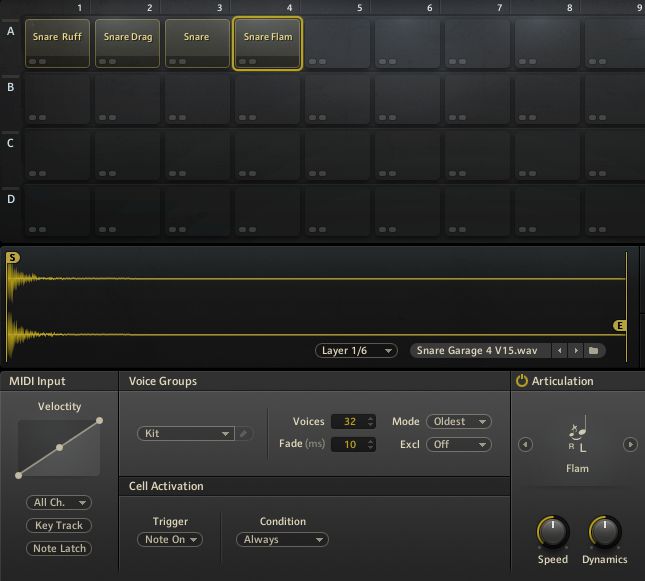This screenshot has height=581, width=645.
Task: Select the Snare Drag cell
Action: point(128,43)
